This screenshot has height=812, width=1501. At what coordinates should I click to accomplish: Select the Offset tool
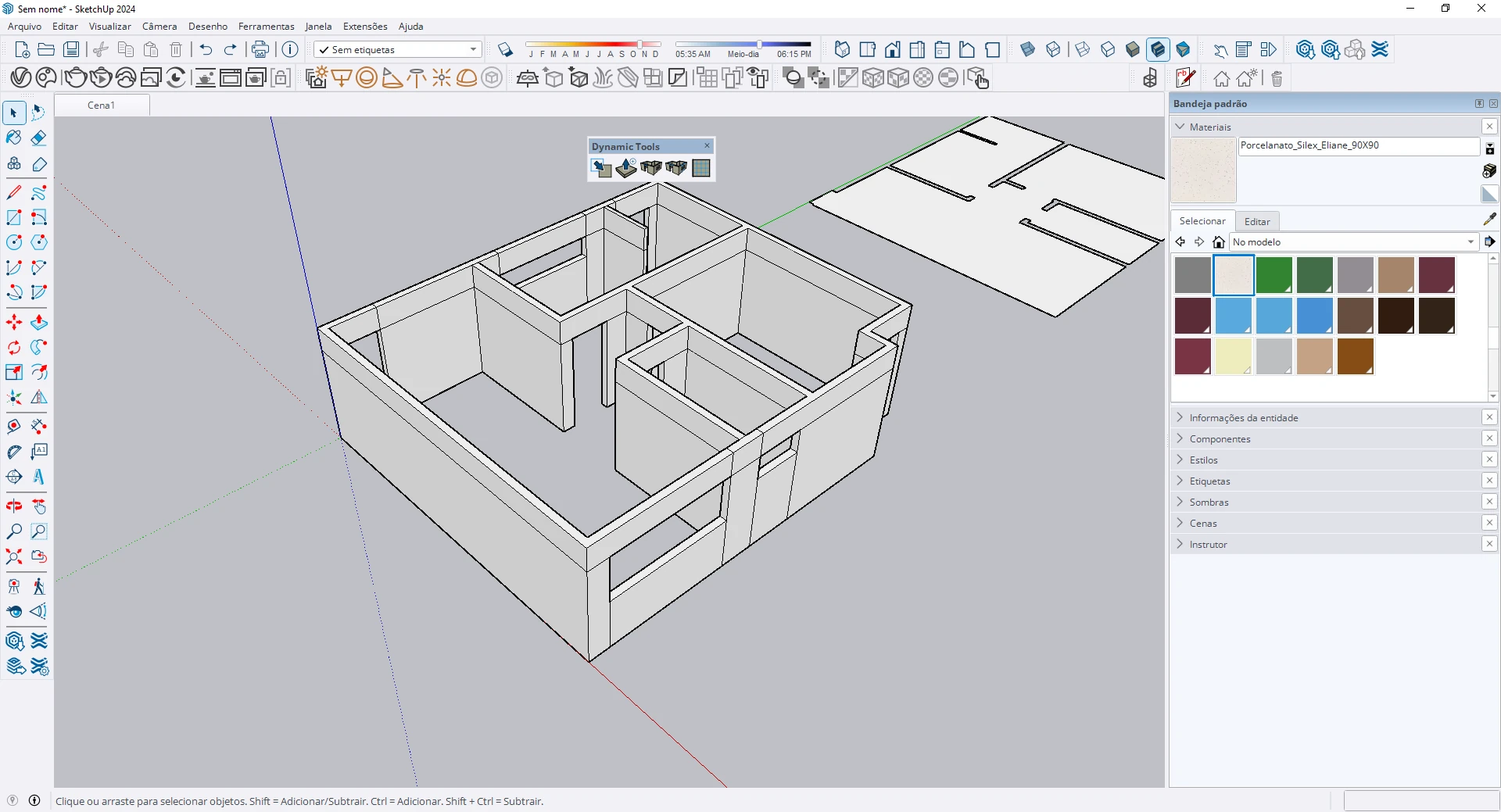point(38,372)
